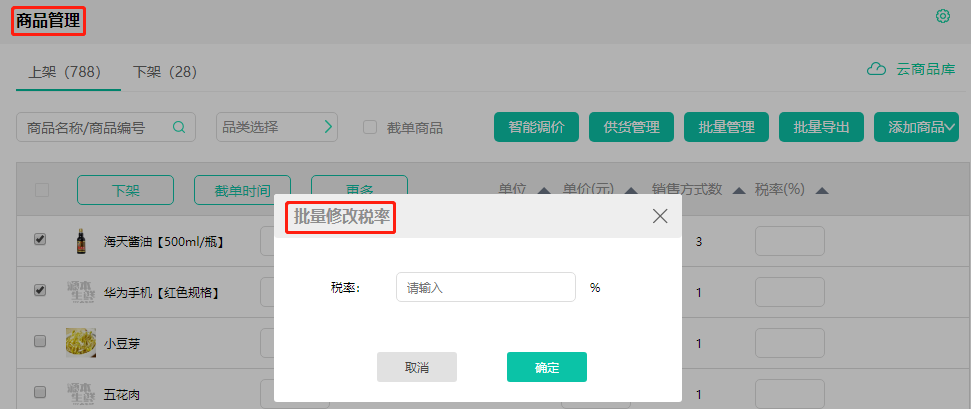Click 批量管理 button
This screenshot has height=409, width=971.
[726, 127]
